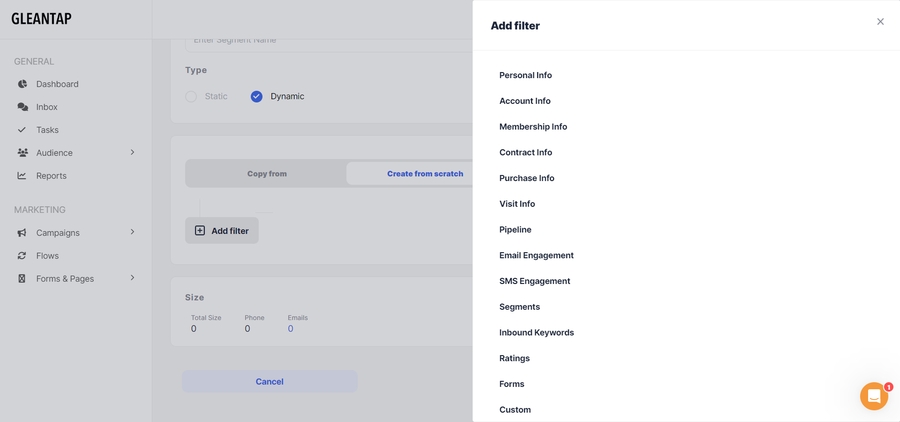
Task: Close the Add filter panel
Action: click(880, 21)
